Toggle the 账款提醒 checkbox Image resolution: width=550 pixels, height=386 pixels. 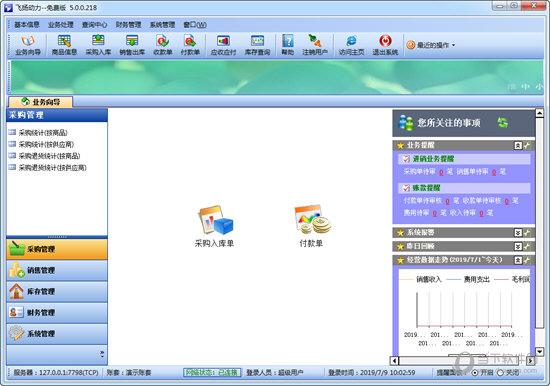pos(406,188)
